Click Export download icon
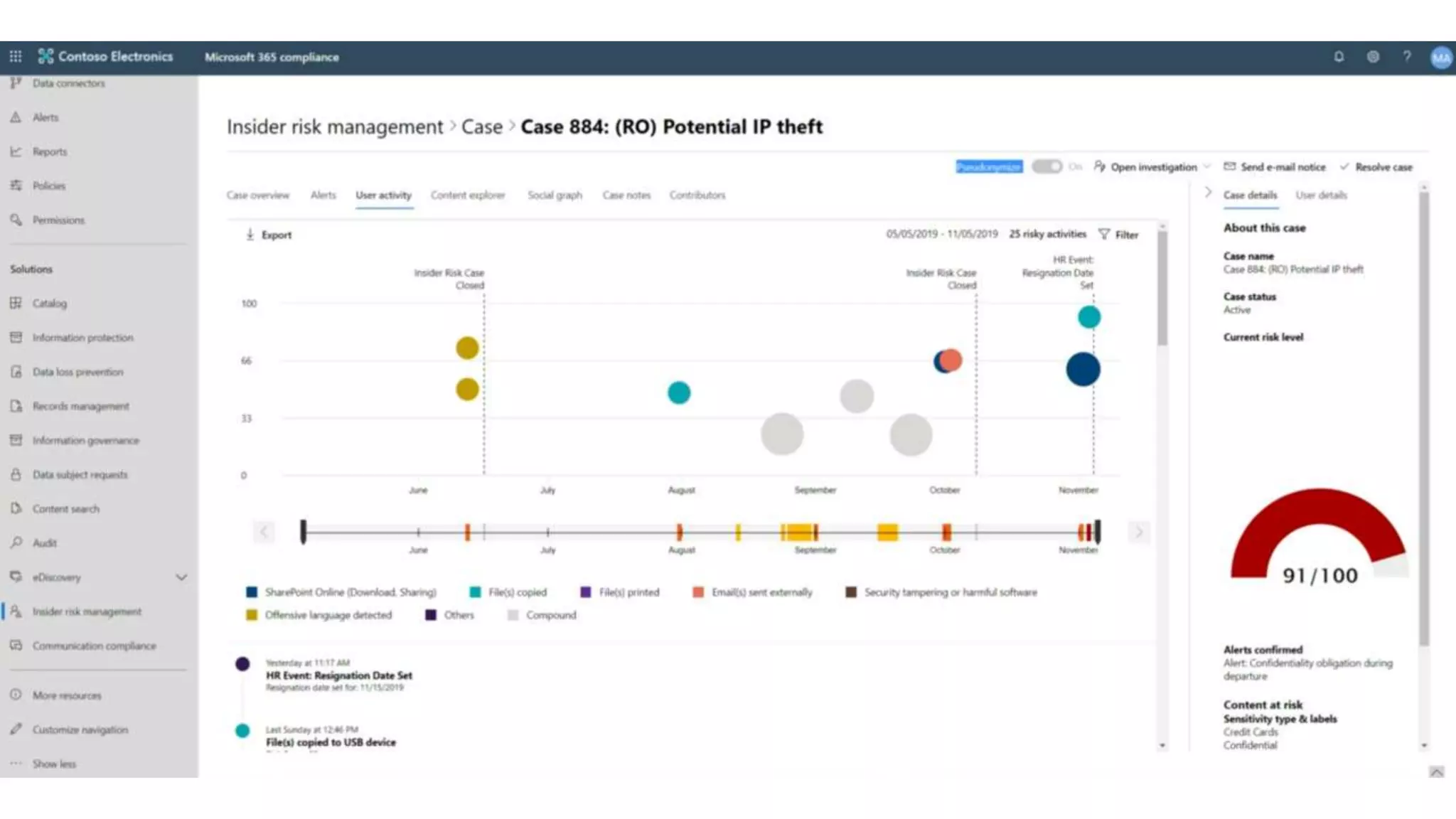The height and width of the screenshot is (819, 1456). 250,235
